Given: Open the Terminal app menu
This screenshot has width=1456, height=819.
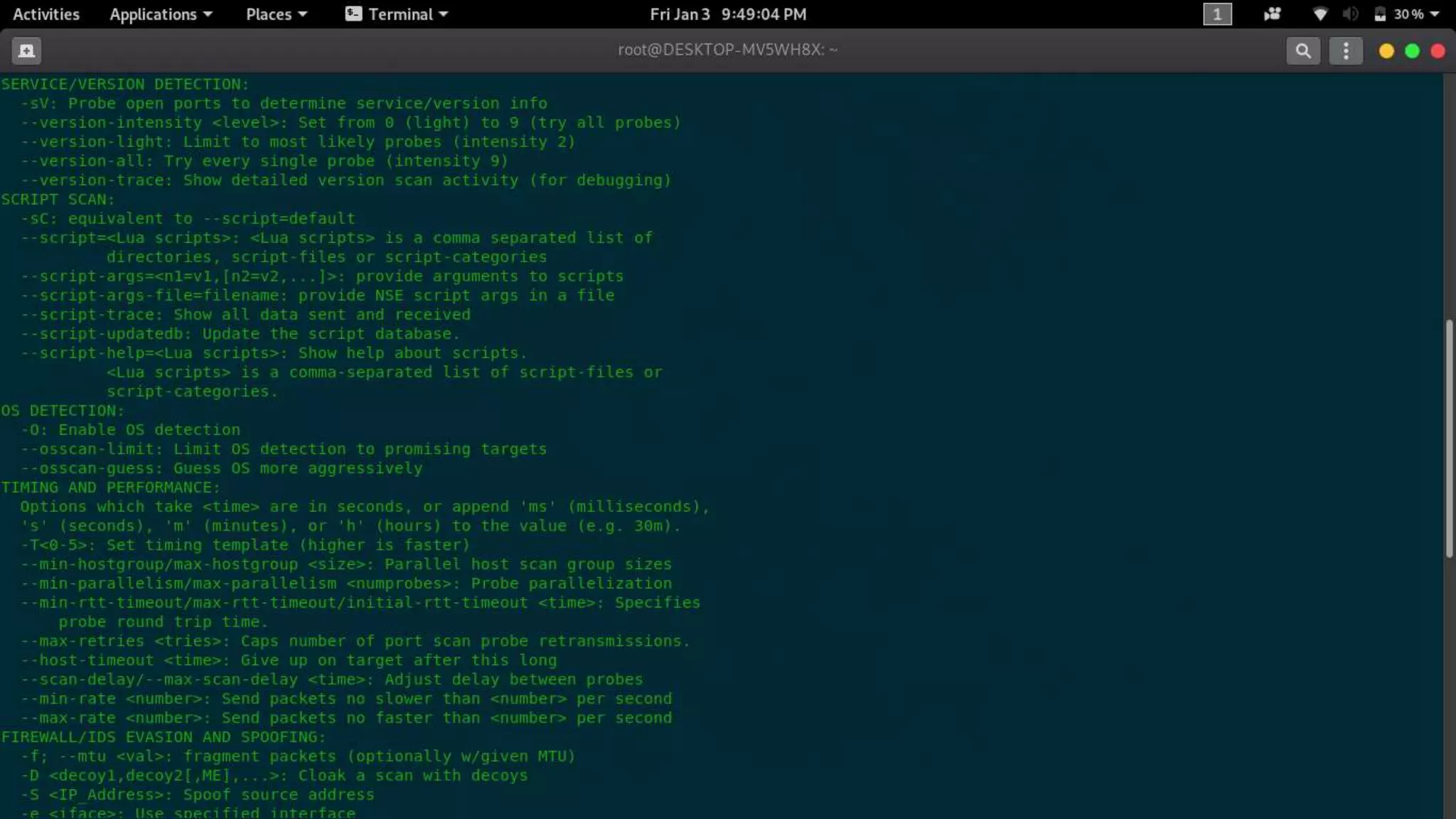Looking at the screenshot, I should click(397, 14).
